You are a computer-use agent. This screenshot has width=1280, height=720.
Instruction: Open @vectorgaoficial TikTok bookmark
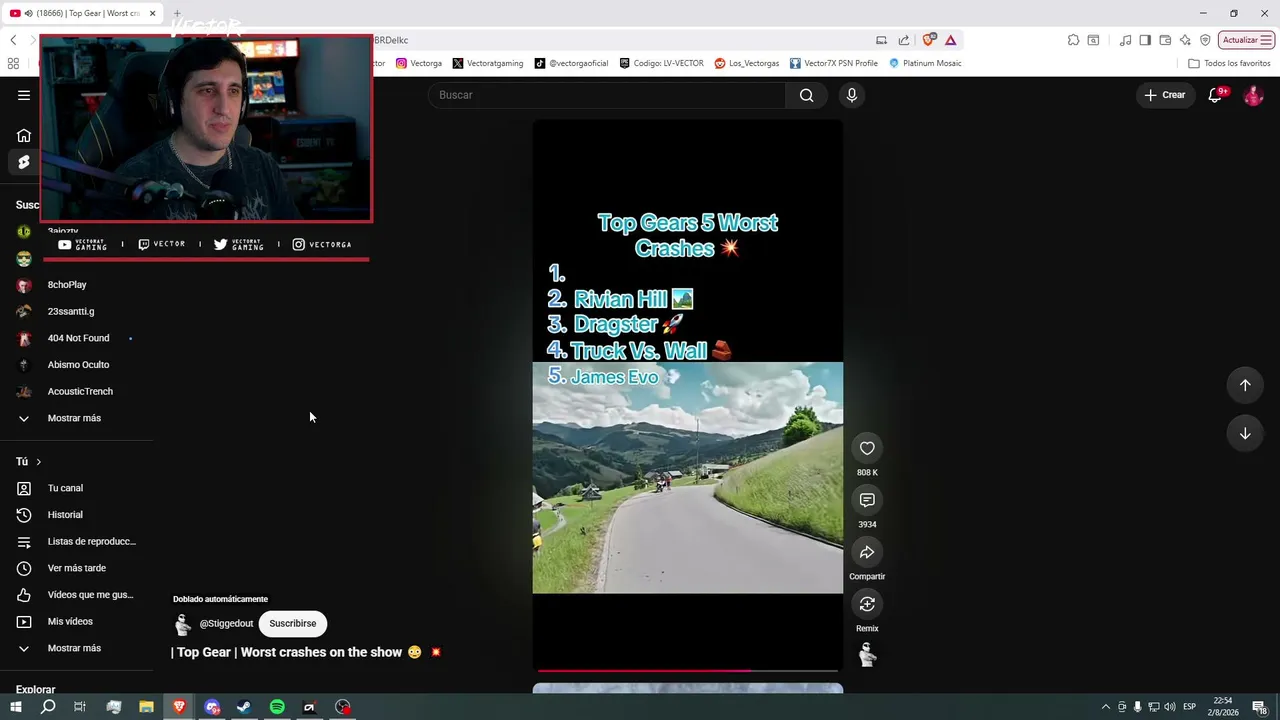pos(571,63)
